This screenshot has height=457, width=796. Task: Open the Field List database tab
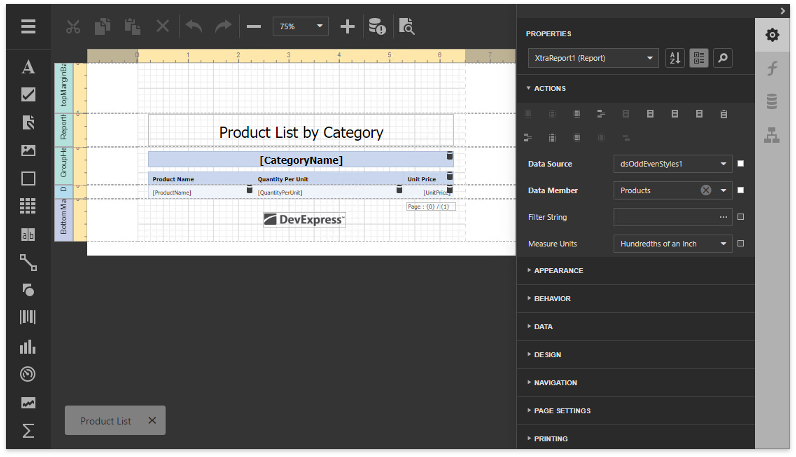click(x=772, y=101)
